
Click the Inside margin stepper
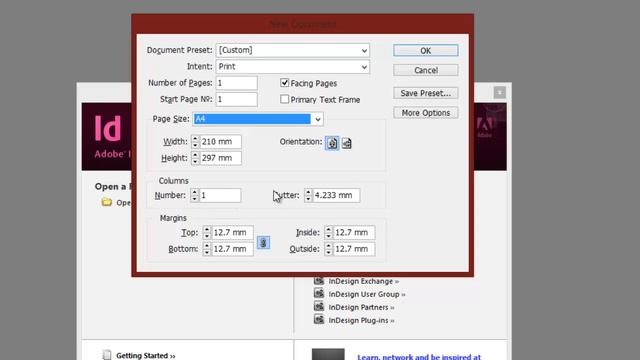coord(329,233)
